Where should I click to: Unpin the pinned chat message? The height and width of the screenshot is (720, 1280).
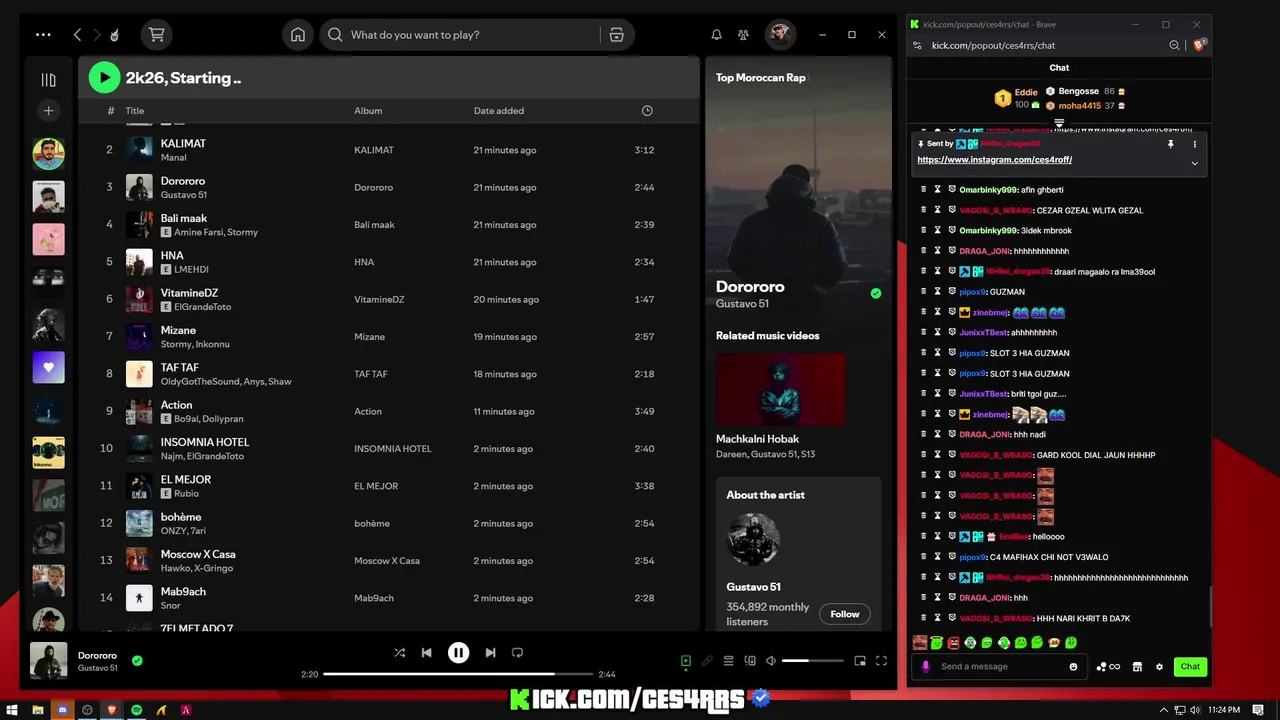(x=1170, y=144)
